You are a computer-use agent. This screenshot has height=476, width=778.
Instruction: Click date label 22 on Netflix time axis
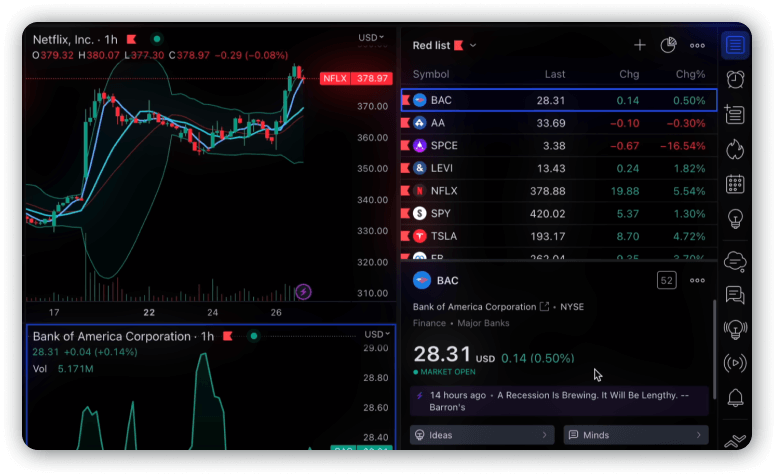[x=149, y=312]
